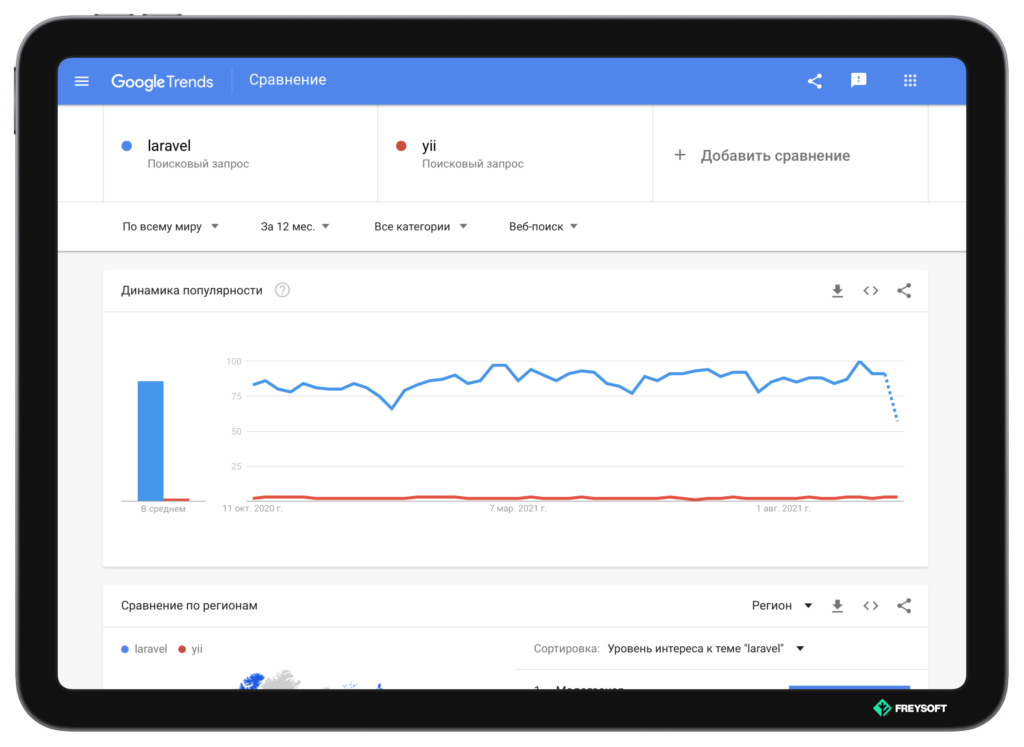Image resolution: width=1024 pixels, height=747 pixels.
Task: Select the yii search term card
Action: coord(515,154)
